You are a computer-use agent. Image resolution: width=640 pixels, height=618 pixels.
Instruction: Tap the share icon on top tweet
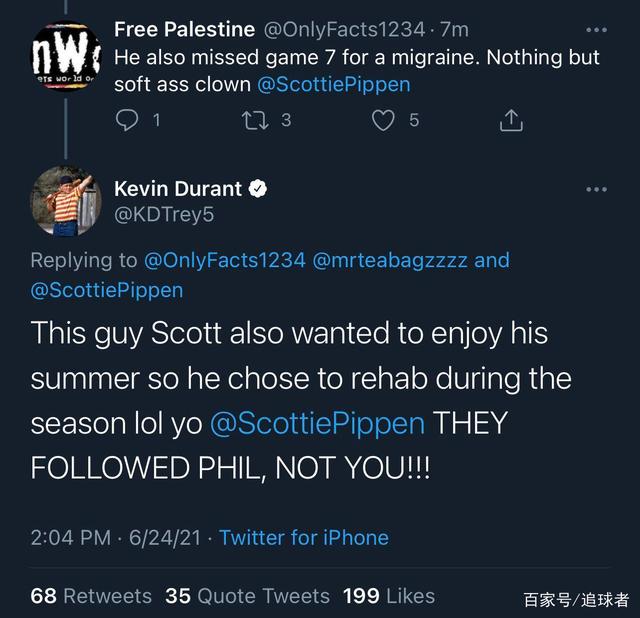pos(510,121)
